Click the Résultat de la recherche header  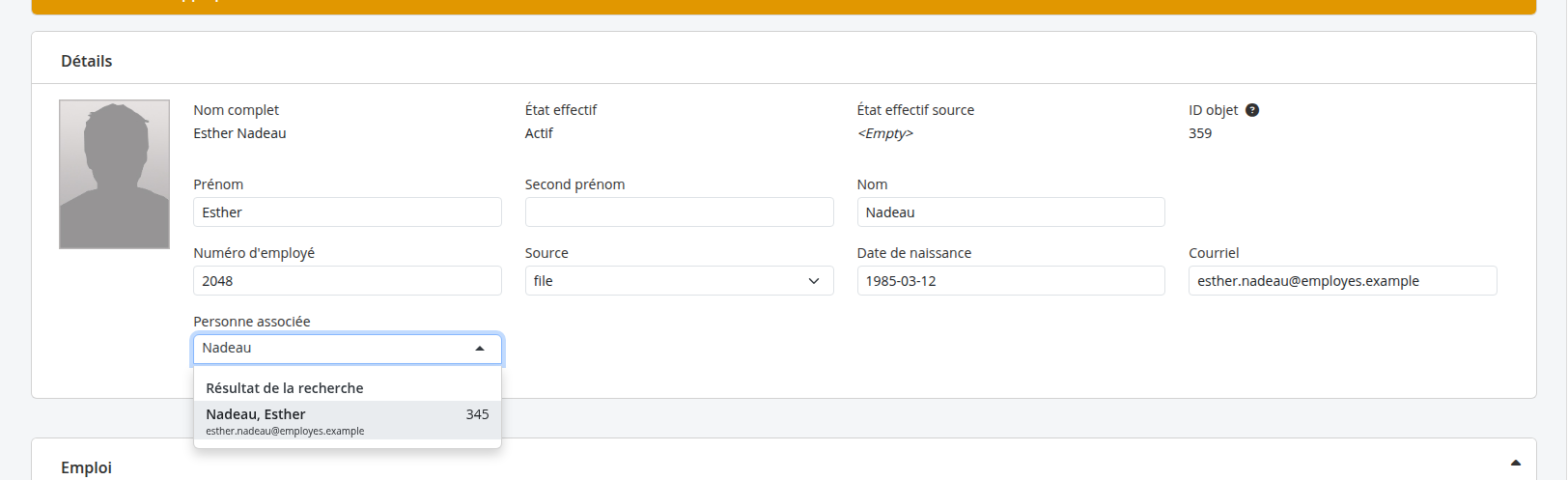click(x=285, y=388)
